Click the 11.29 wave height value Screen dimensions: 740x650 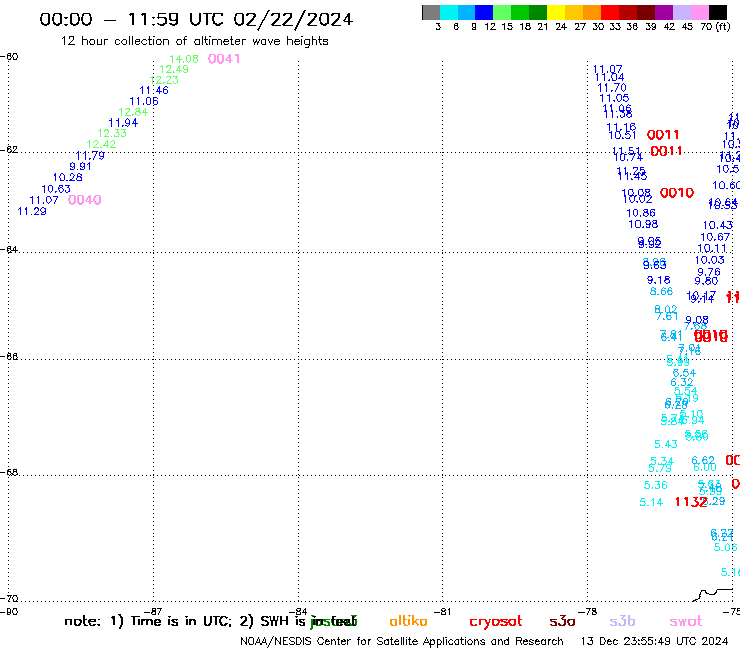[x=32, y=211]
